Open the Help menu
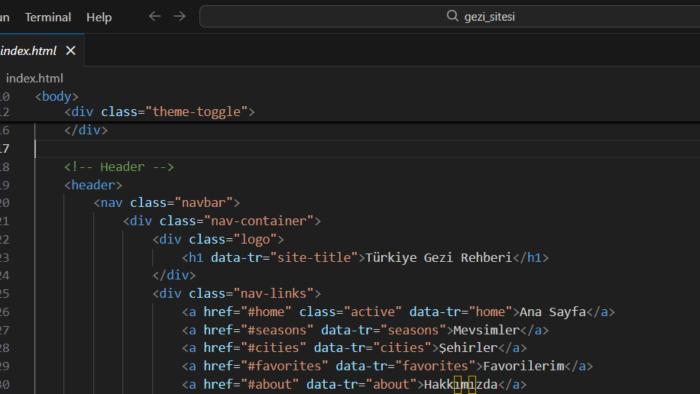Viewport: 700px width, 394px height. click(99, 17)
